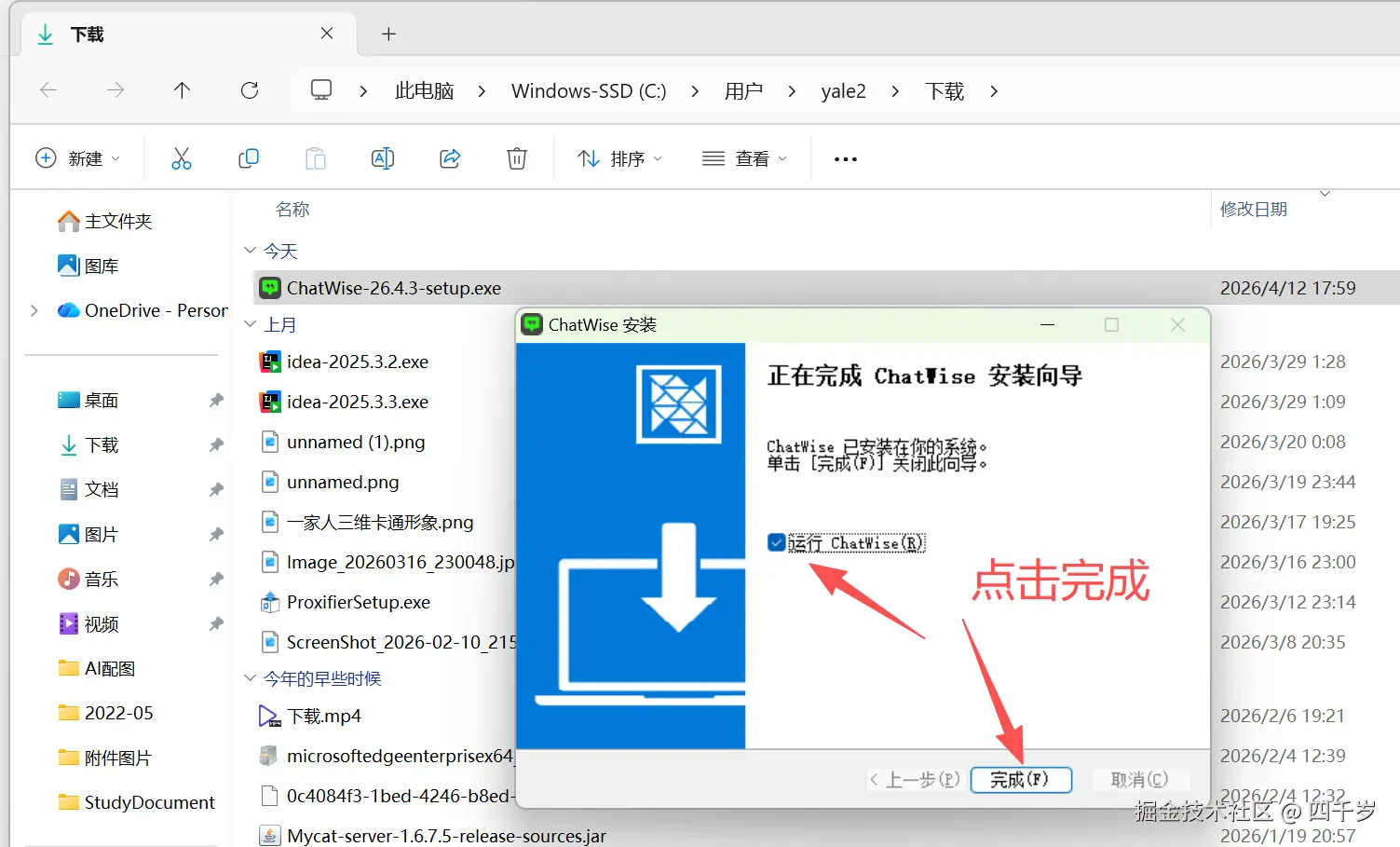This screenshot has height=847, width=1400.
Task: Open the three-dots more options menu
Action: pyautogui.click(x=846, y=159)
